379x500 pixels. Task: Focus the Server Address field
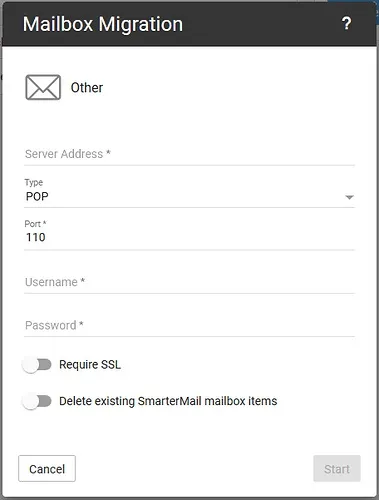pos(189,154)
